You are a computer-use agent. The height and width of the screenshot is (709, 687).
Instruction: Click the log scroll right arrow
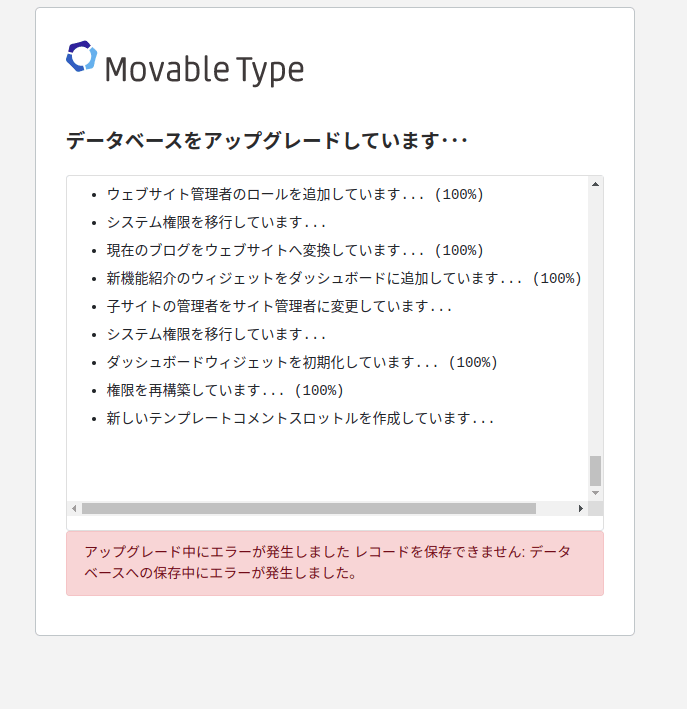[581, 509]
